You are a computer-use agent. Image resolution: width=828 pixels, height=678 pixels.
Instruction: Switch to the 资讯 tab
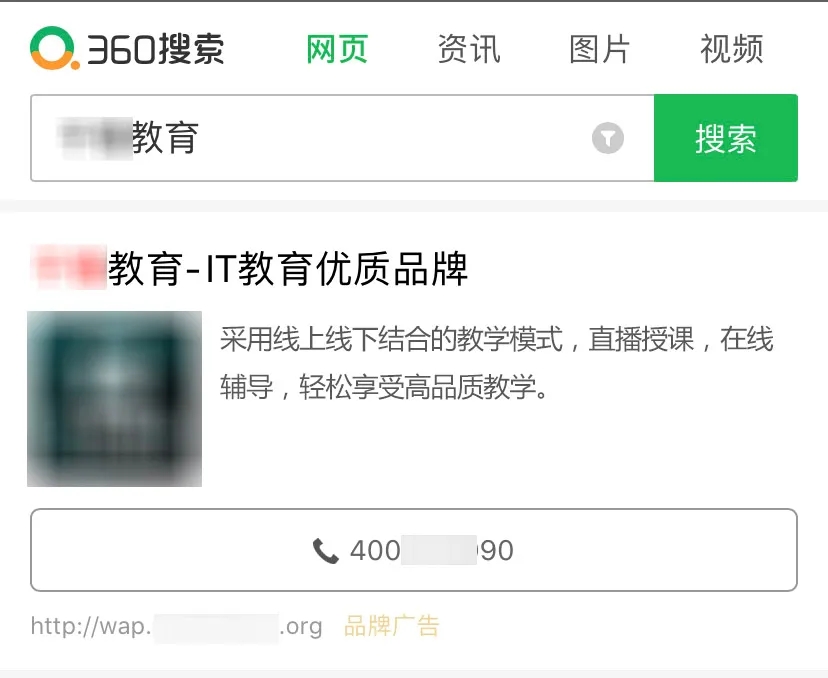pyautogui.click(x=469, y=49)
